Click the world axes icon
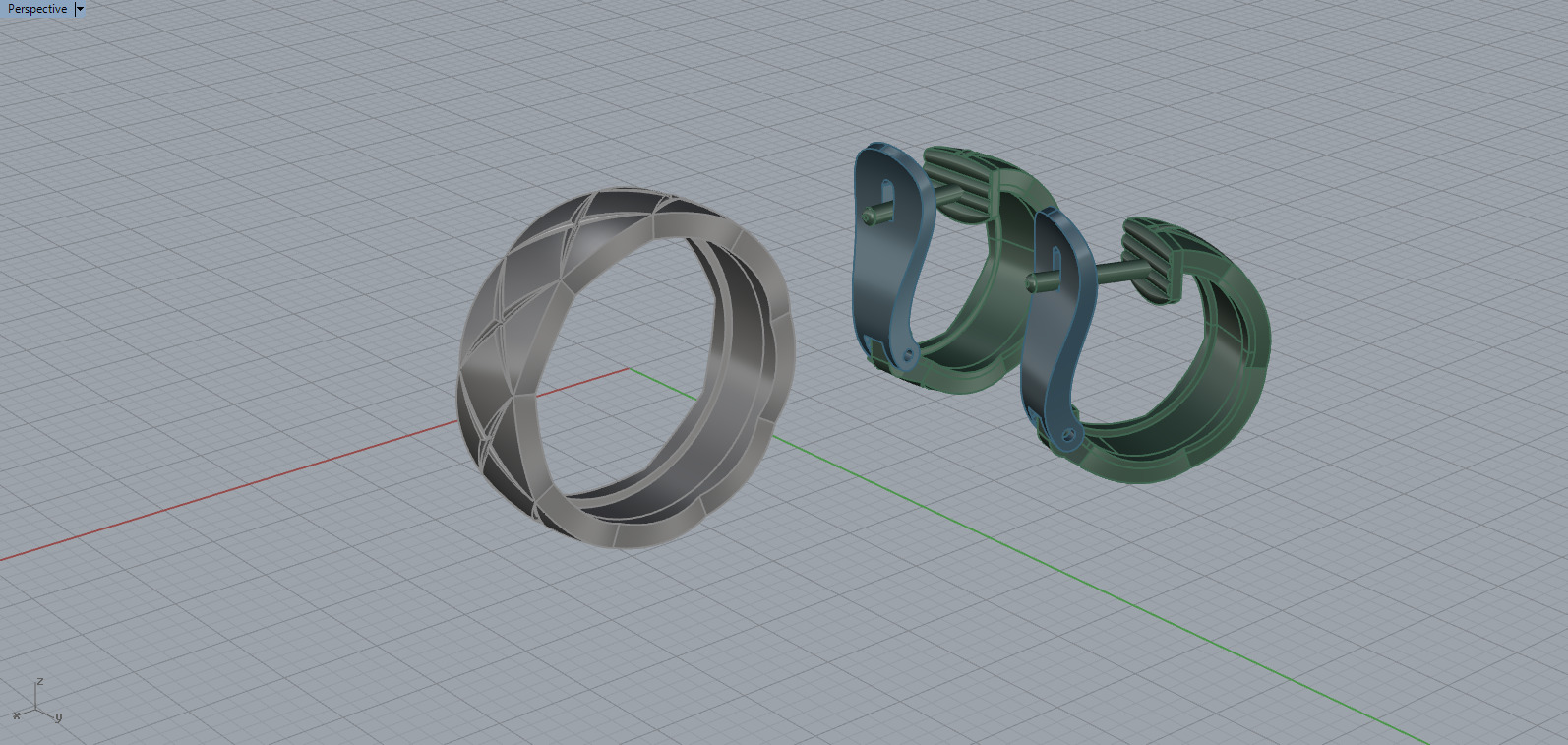This screenshot has height=745, width=1568. click(x=37, y=701)
